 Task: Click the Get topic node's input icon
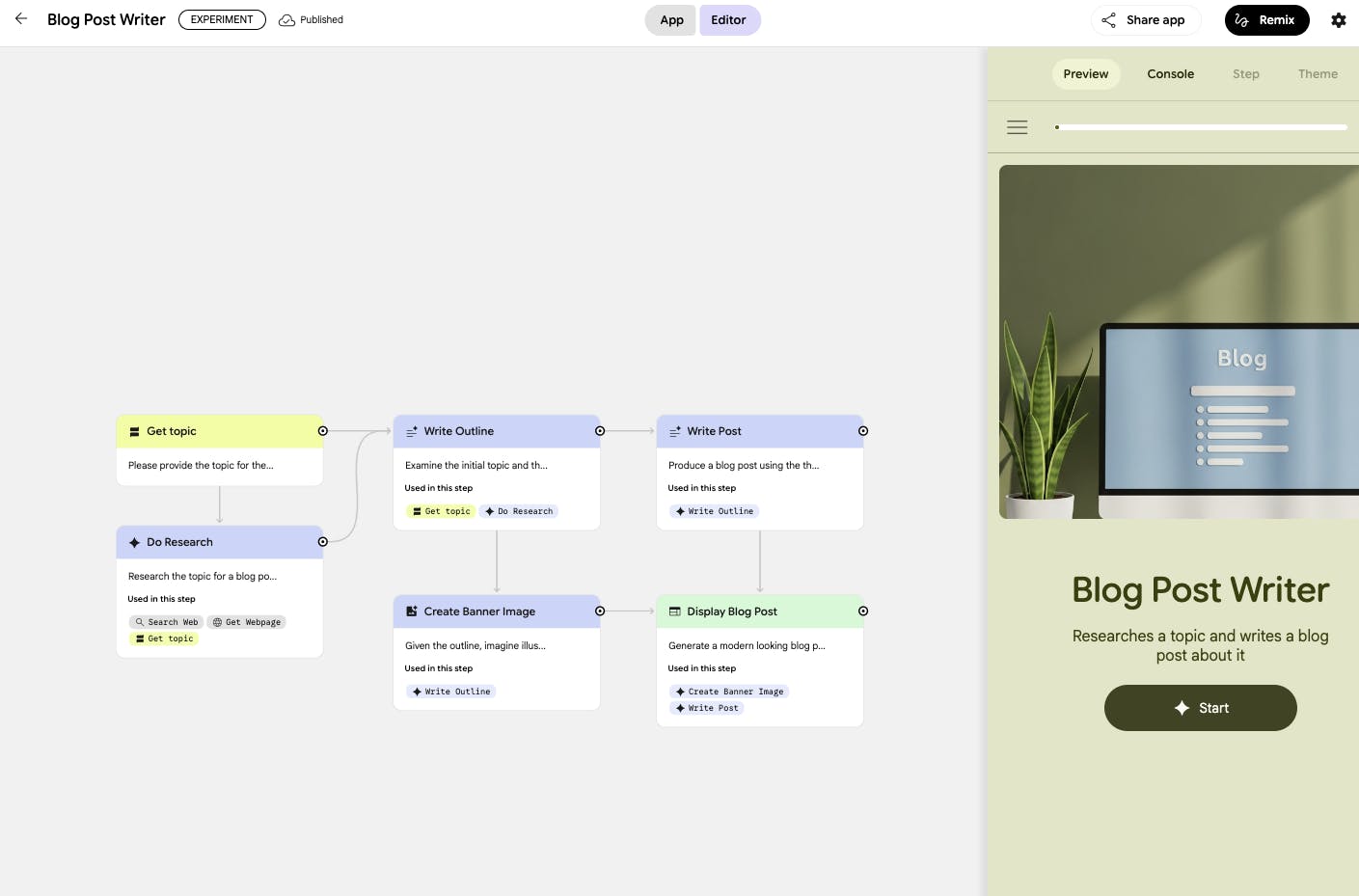135,432
